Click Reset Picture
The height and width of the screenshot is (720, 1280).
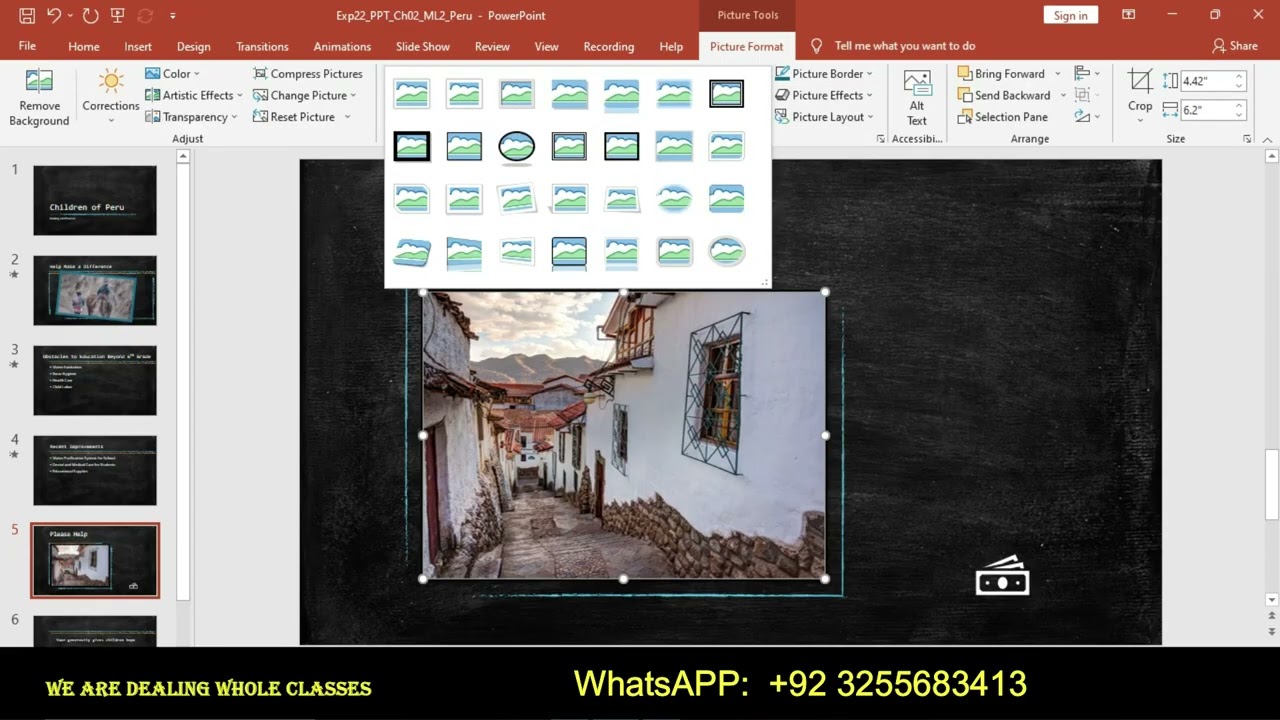295,117
